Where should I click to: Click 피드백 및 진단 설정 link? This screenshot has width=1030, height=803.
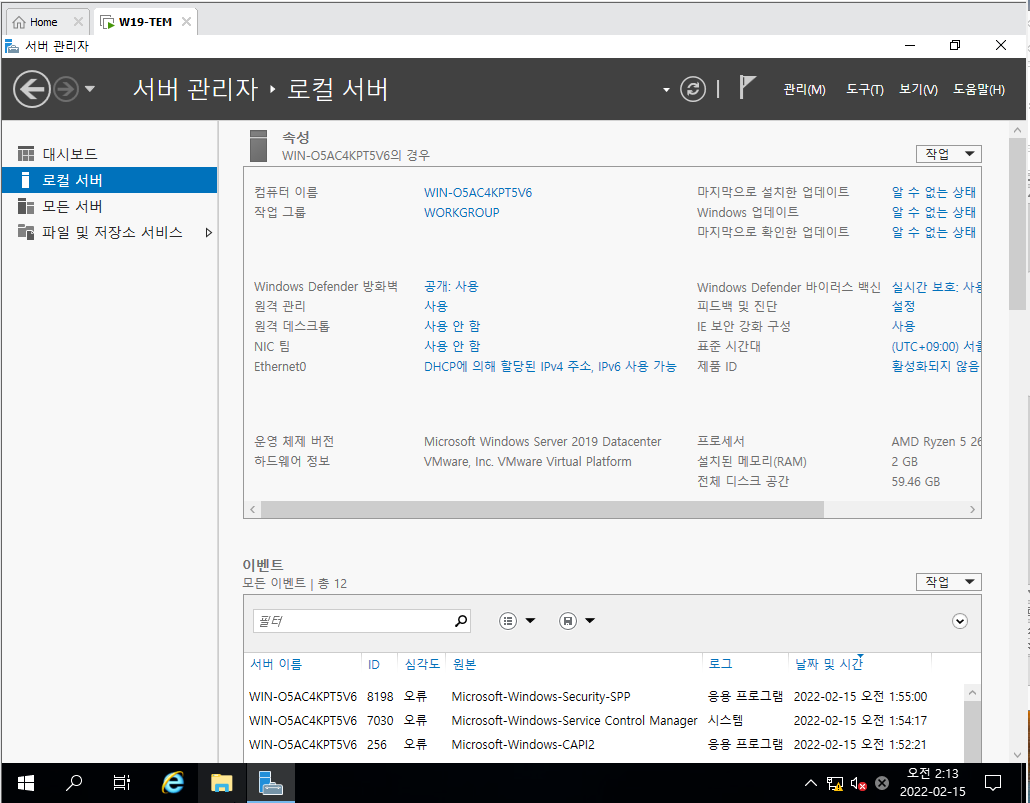[903, 306]
